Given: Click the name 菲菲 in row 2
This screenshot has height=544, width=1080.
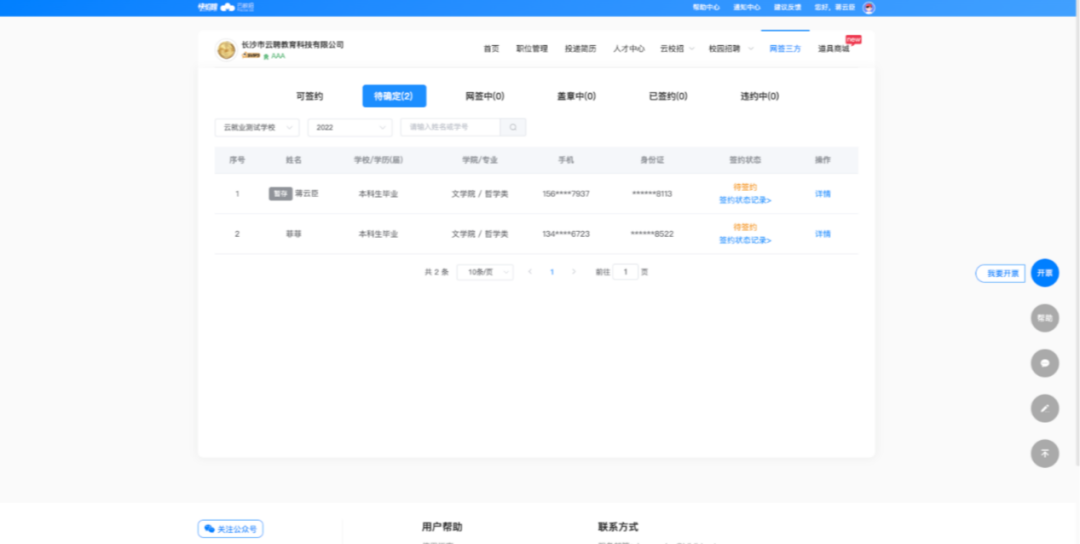Looking at the screenshot, I should (294, 234).
